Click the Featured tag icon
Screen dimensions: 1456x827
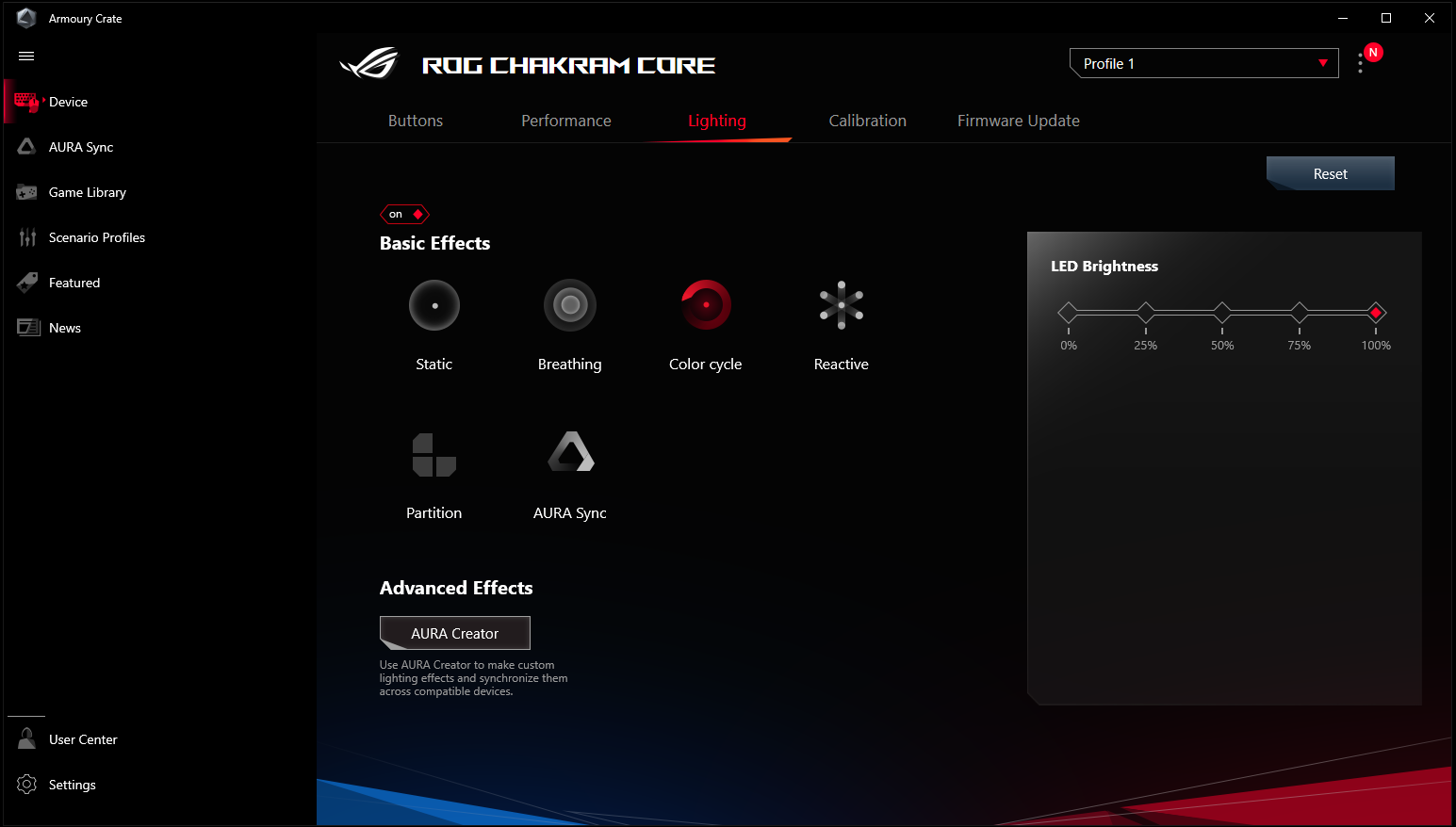click(27, 283)
